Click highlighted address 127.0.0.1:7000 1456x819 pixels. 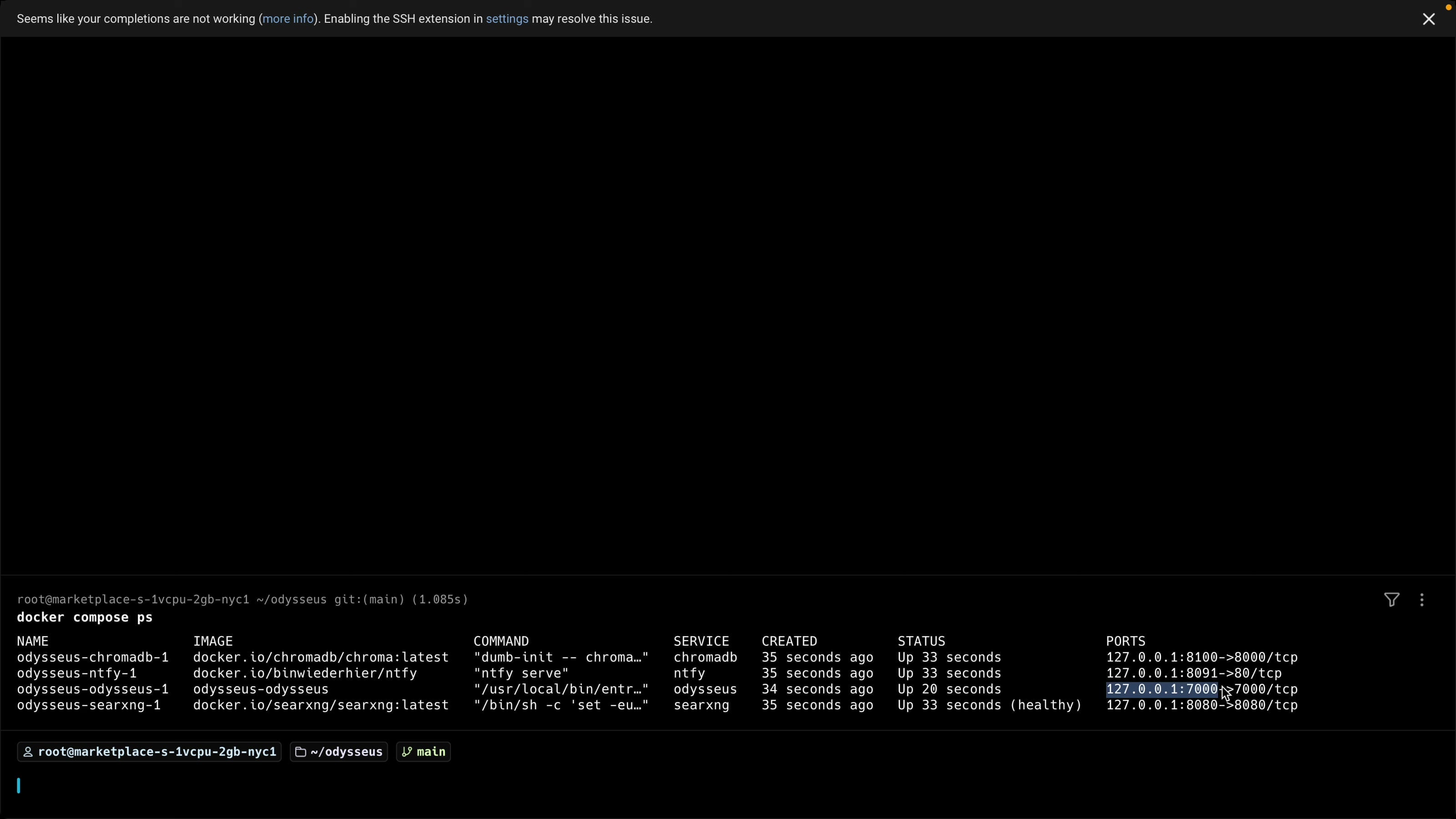1162,689
